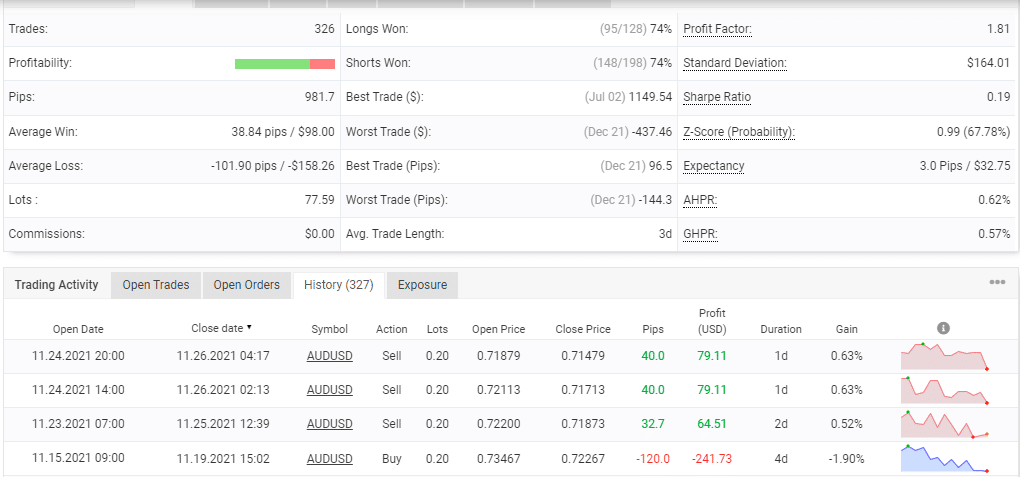Switch to the Open Trades tab
This screenshot has width=1020, height=477.
coord(156,285)
